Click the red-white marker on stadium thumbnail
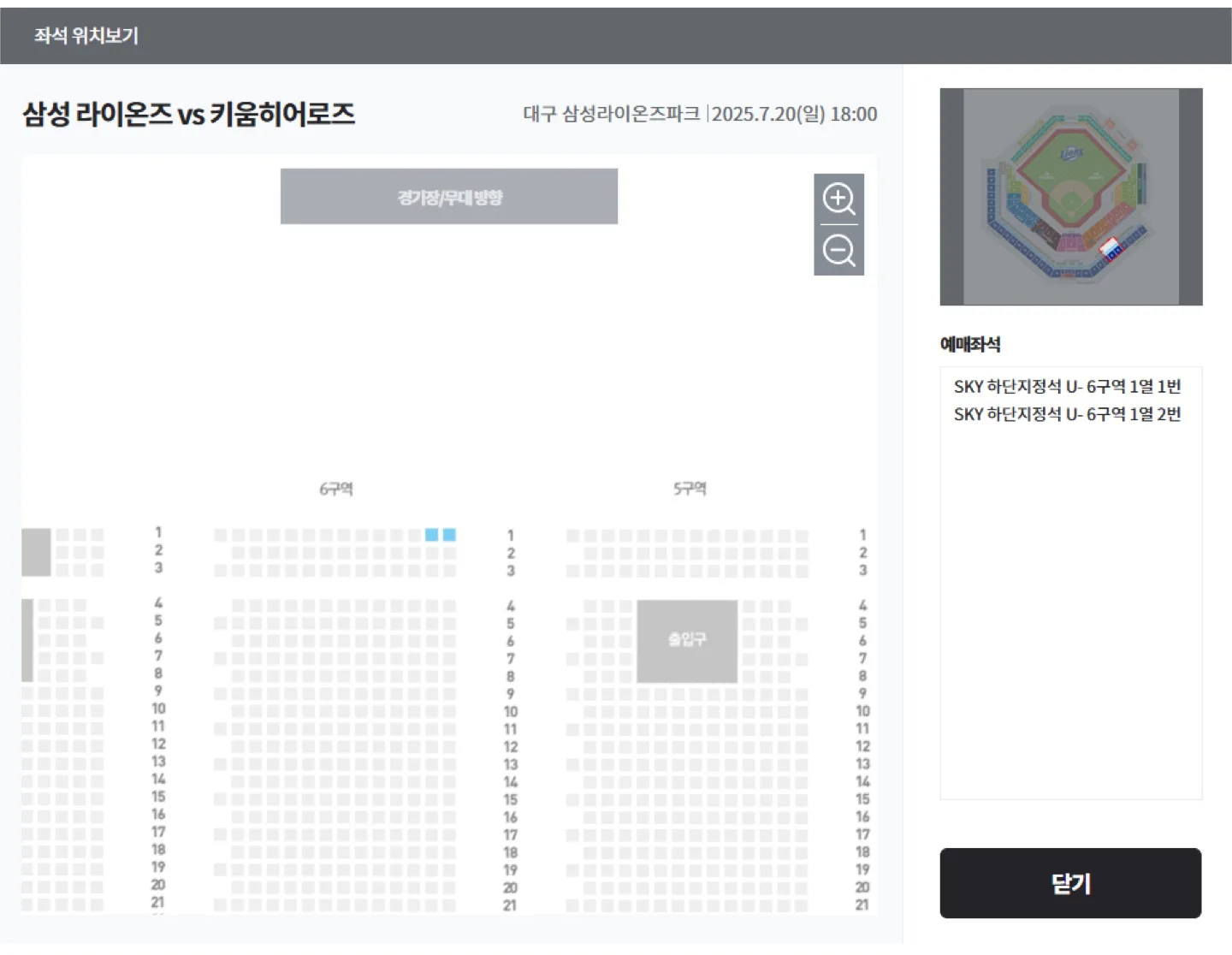 [x=1110, y=249]
